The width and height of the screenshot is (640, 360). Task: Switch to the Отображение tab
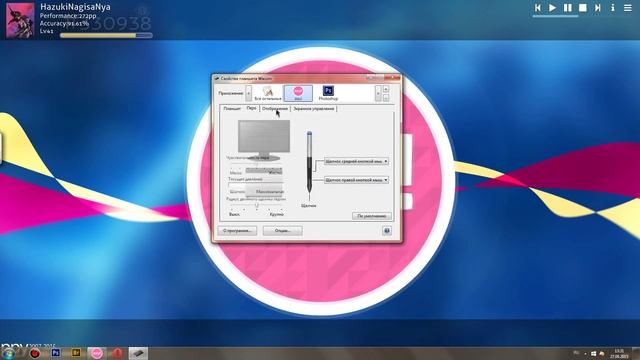(x=275, y=109)
